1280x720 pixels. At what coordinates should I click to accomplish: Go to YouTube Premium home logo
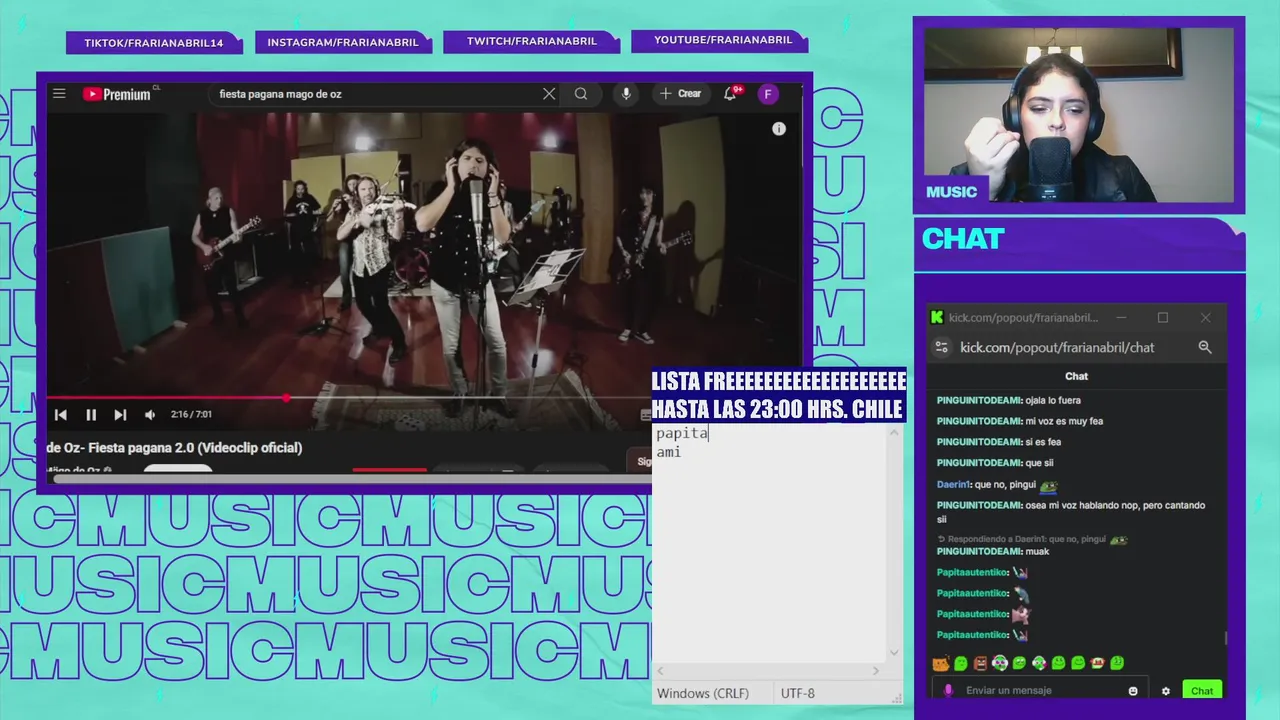pos(117,94)
